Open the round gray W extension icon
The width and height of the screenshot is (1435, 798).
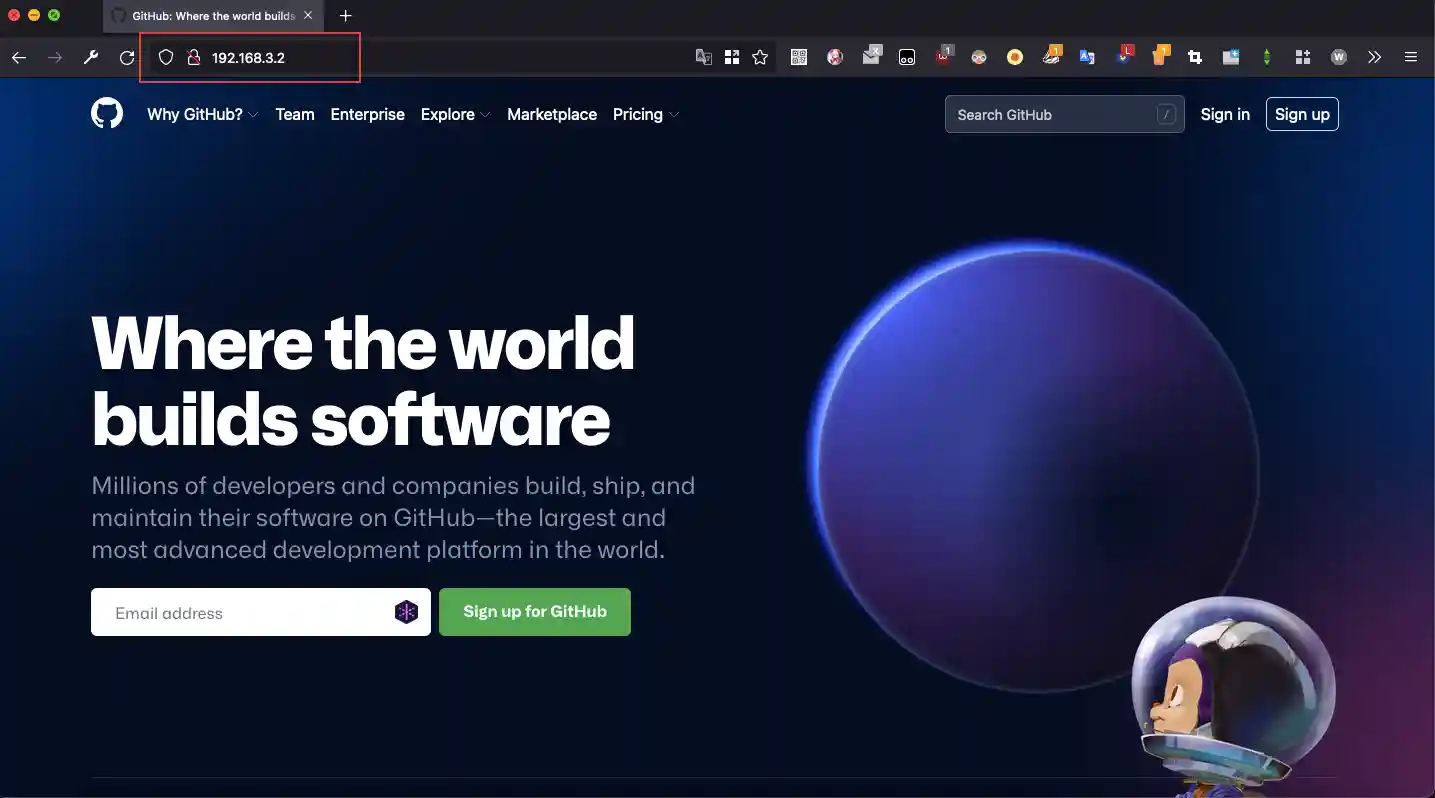(x=1339, y=58)
